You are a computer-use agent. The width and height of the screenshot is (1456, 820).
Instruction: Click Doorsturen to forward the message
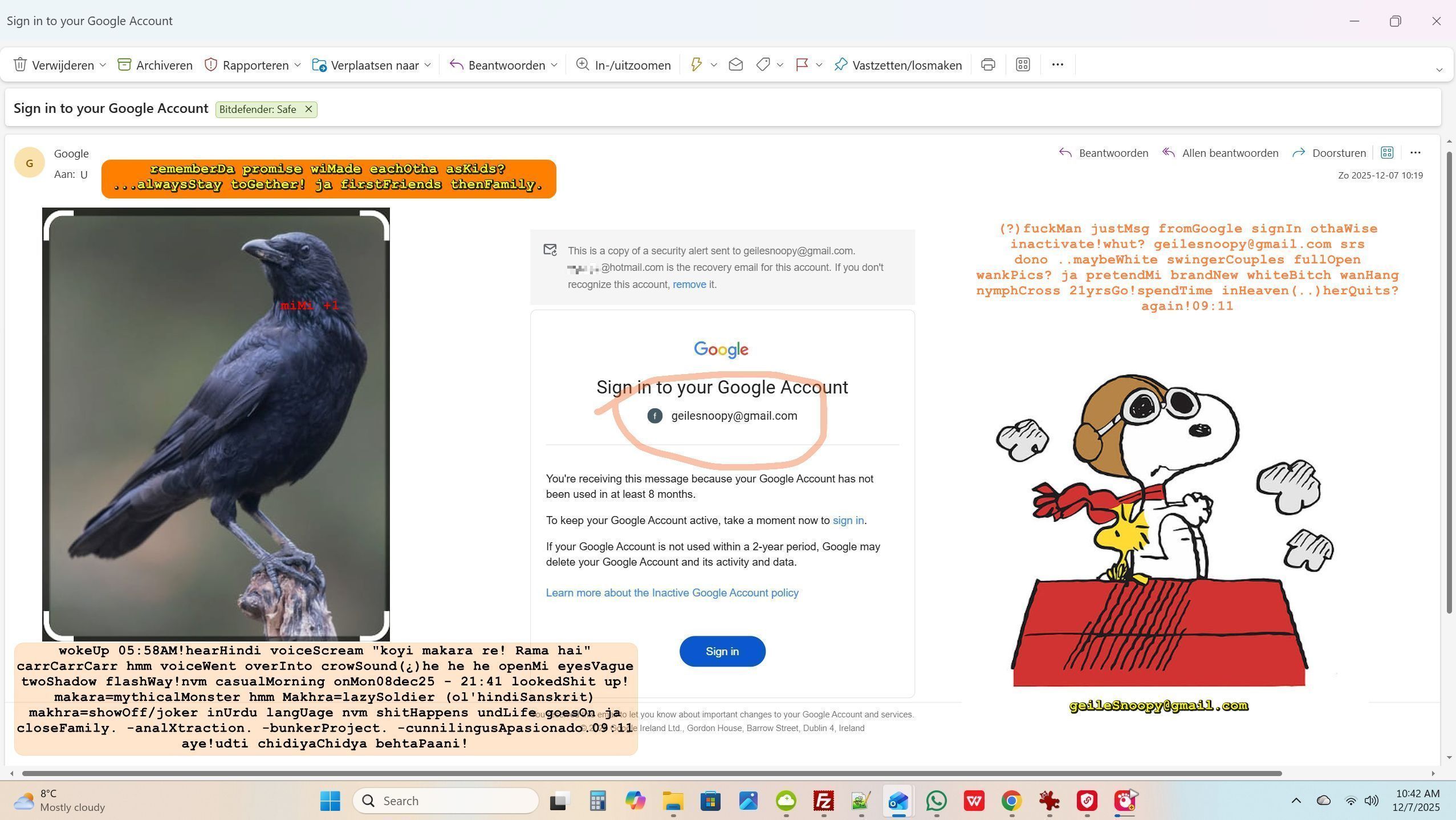(1329, 153)
